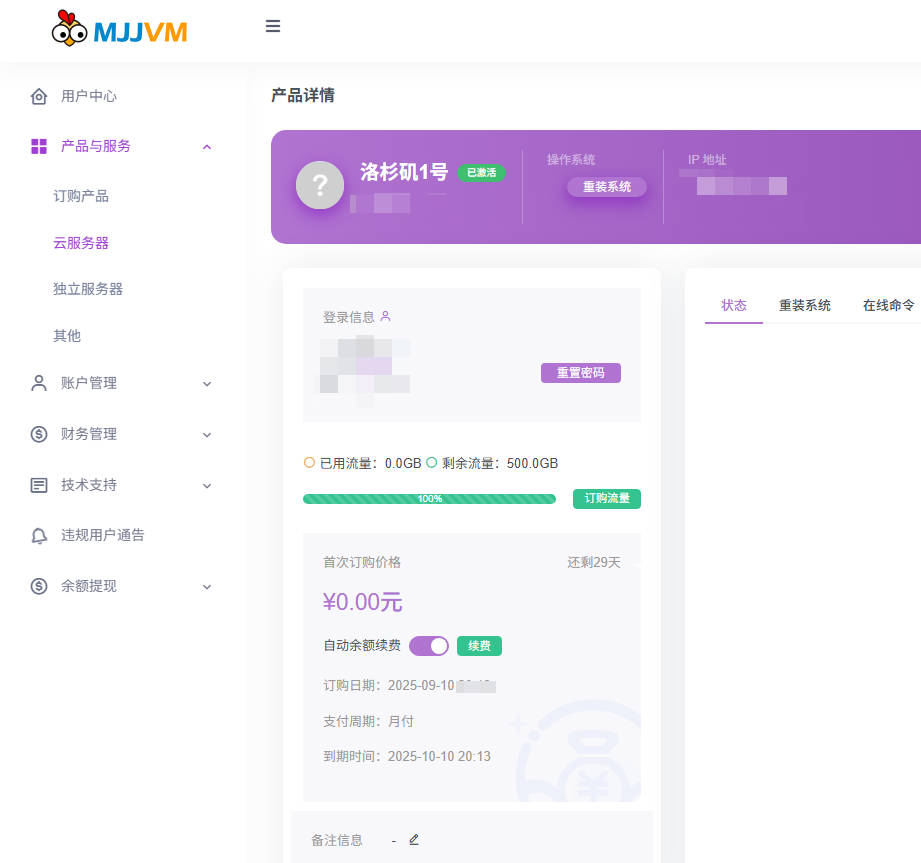
Task: Toggle the hamburger menu icon
Action: (273, 27)
